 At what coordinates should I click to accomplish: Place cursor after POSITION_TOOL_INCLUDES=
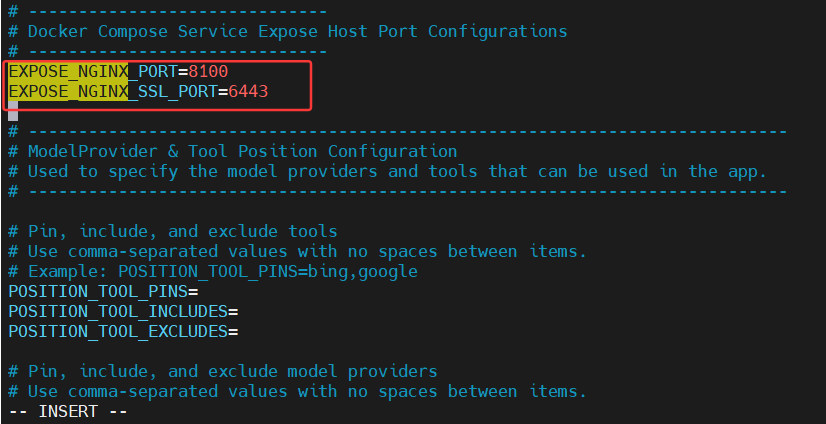pos(240,311)
